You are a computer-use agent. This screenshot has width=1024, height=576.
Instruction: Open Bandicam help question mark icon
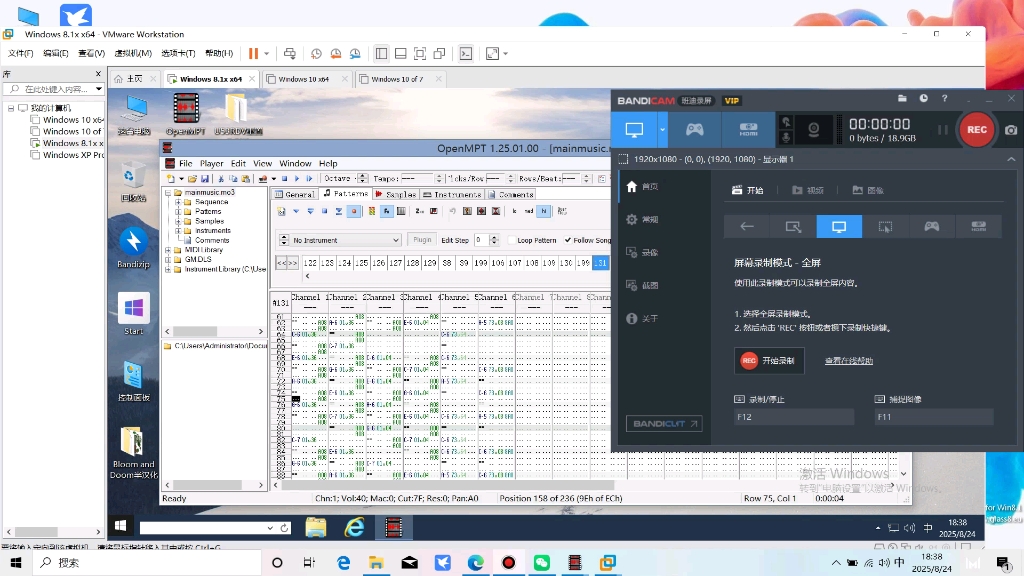(x=944, y=99)
